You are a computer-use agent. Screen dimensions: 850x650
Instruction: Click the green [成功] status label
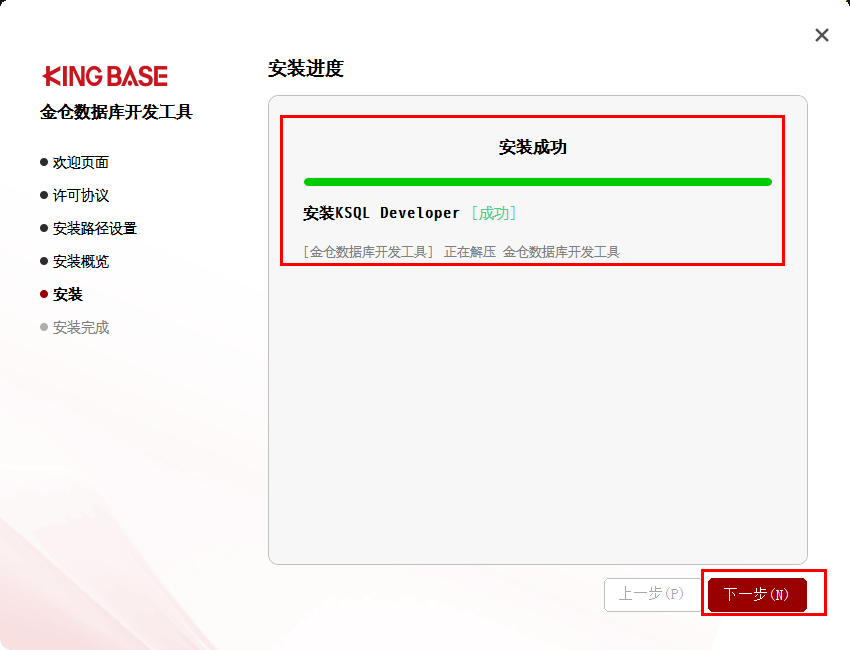pos(493,213)
